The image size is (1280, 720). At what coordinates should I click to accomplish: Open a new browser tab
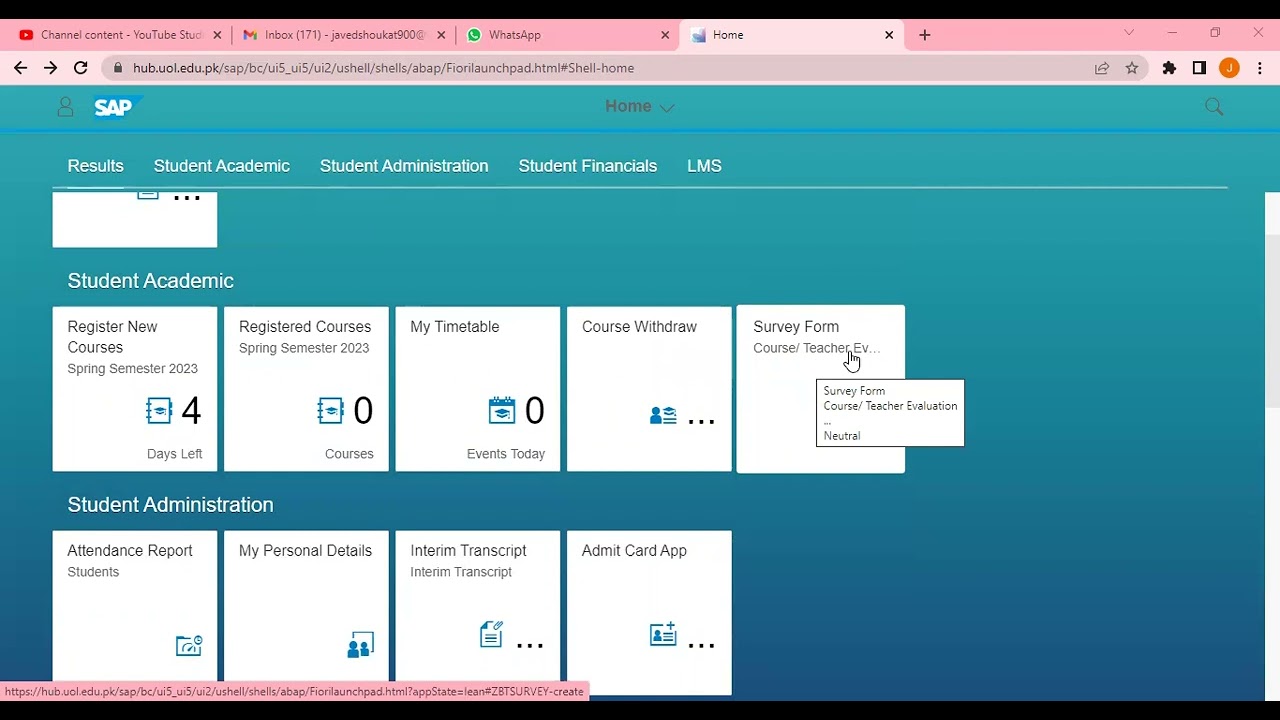pyautogui.click(x=925, y=35)
